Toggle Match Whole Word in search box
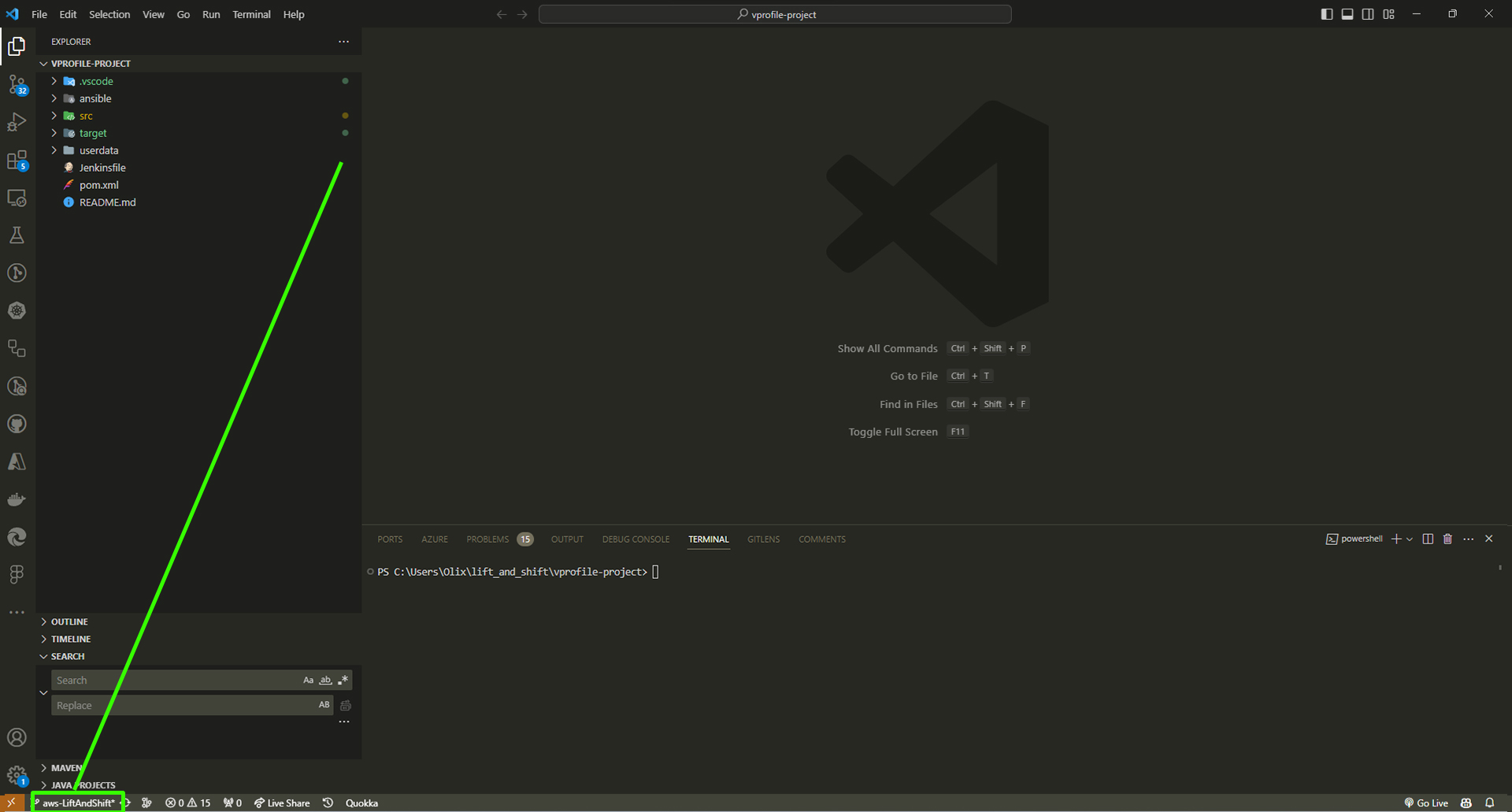1512x812 pixels. tap(325, 680)
